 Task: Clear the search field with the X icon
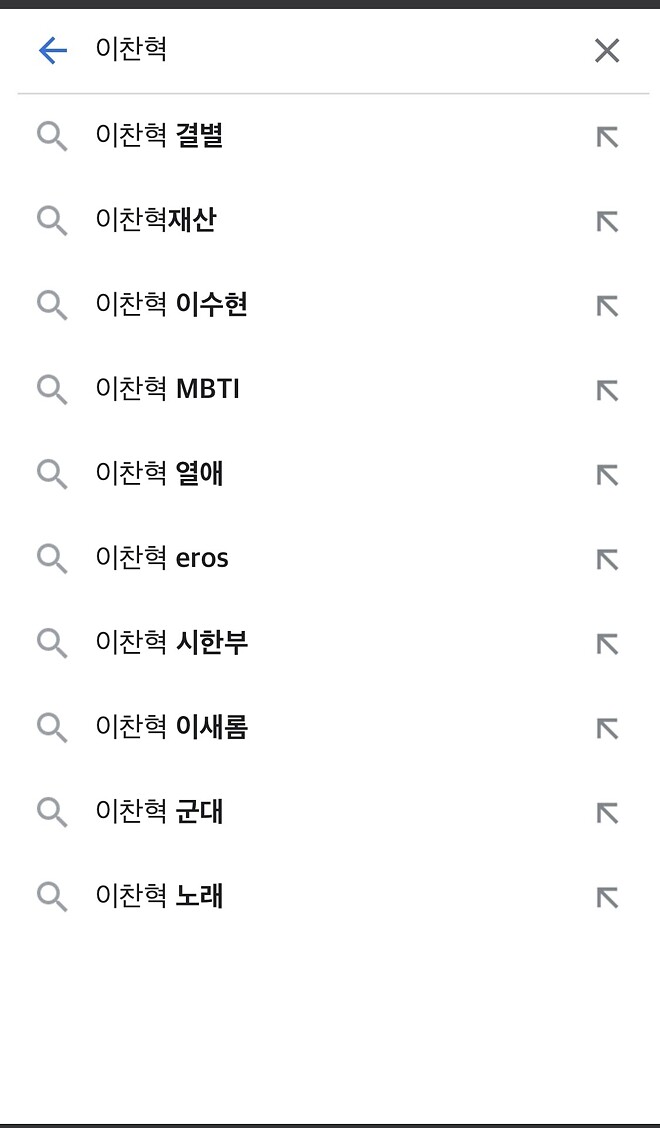click(607, 50)
